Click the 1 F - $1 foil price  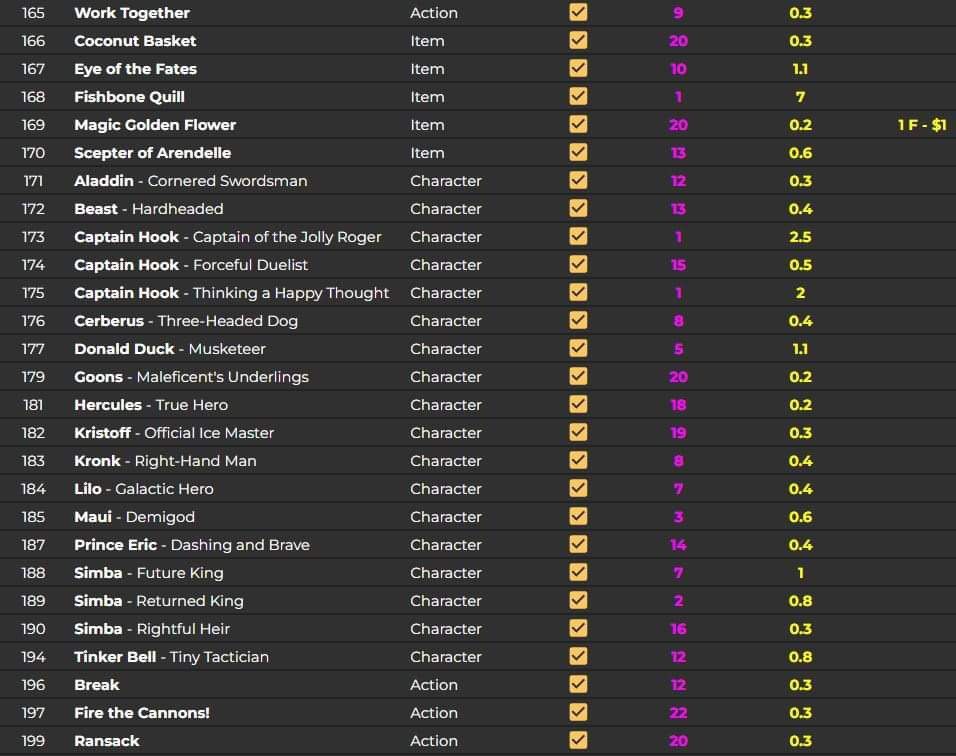(x=921, y=125)
